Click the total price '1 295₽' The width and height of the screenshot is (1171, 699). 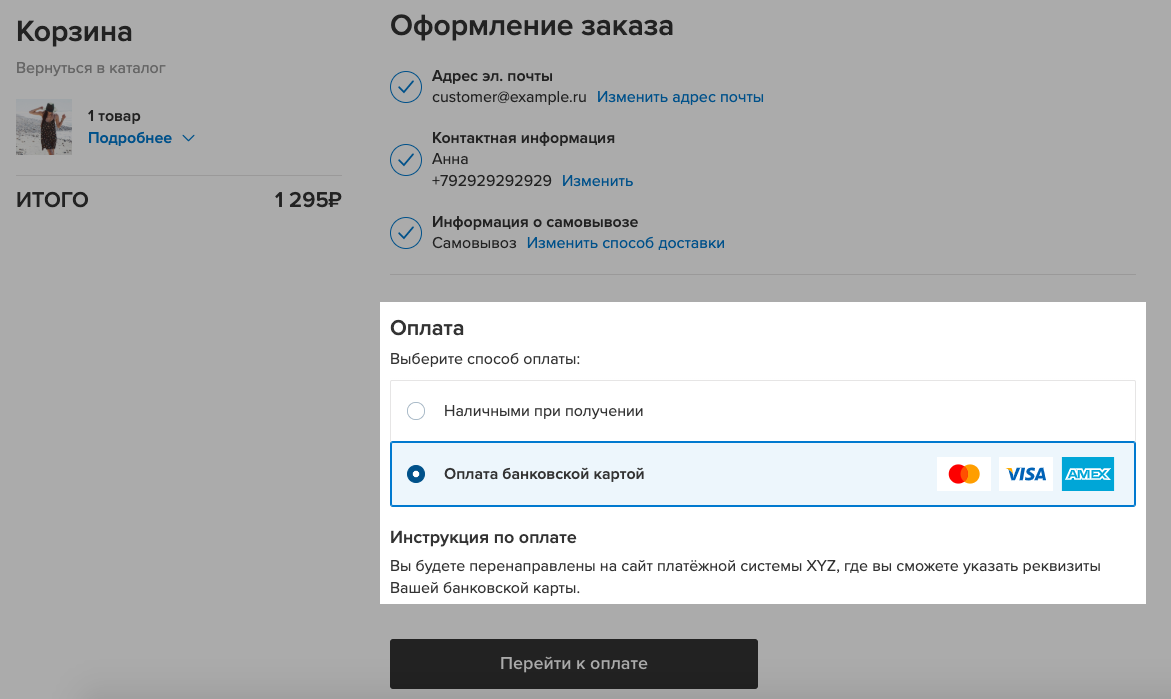pos(308,199)
